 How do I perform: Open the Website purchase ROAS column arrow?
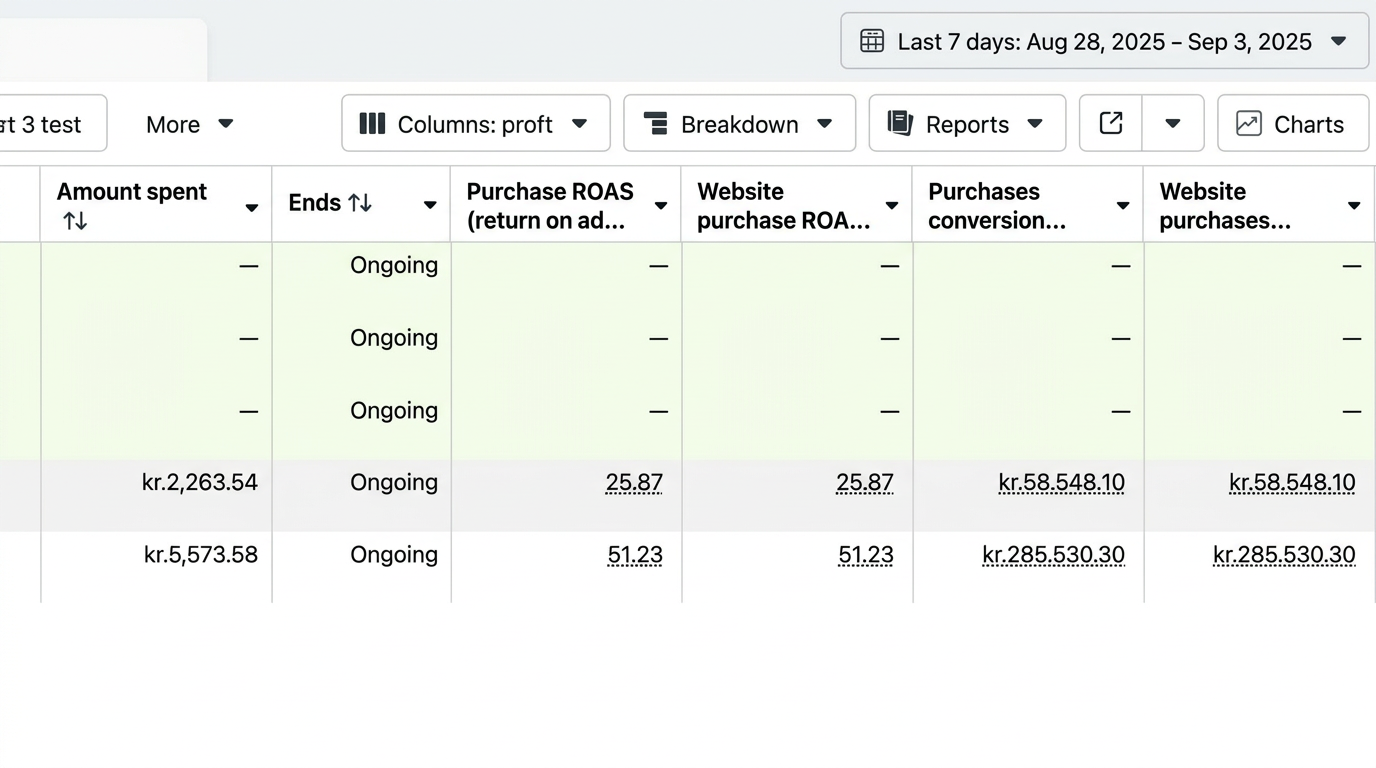tap(892, 206)
